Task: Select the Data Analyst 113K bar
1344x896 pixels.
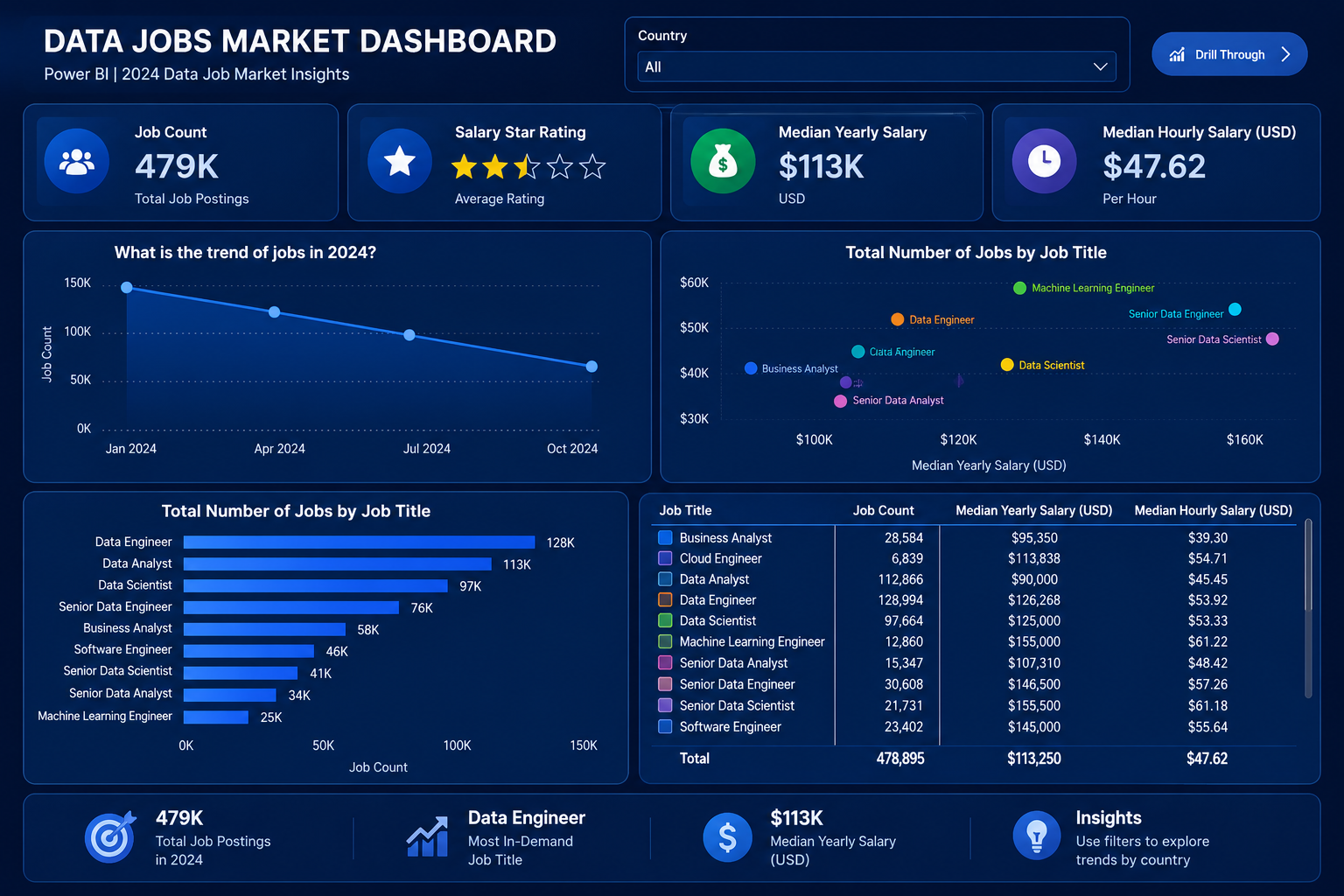Action: point(338,564)
